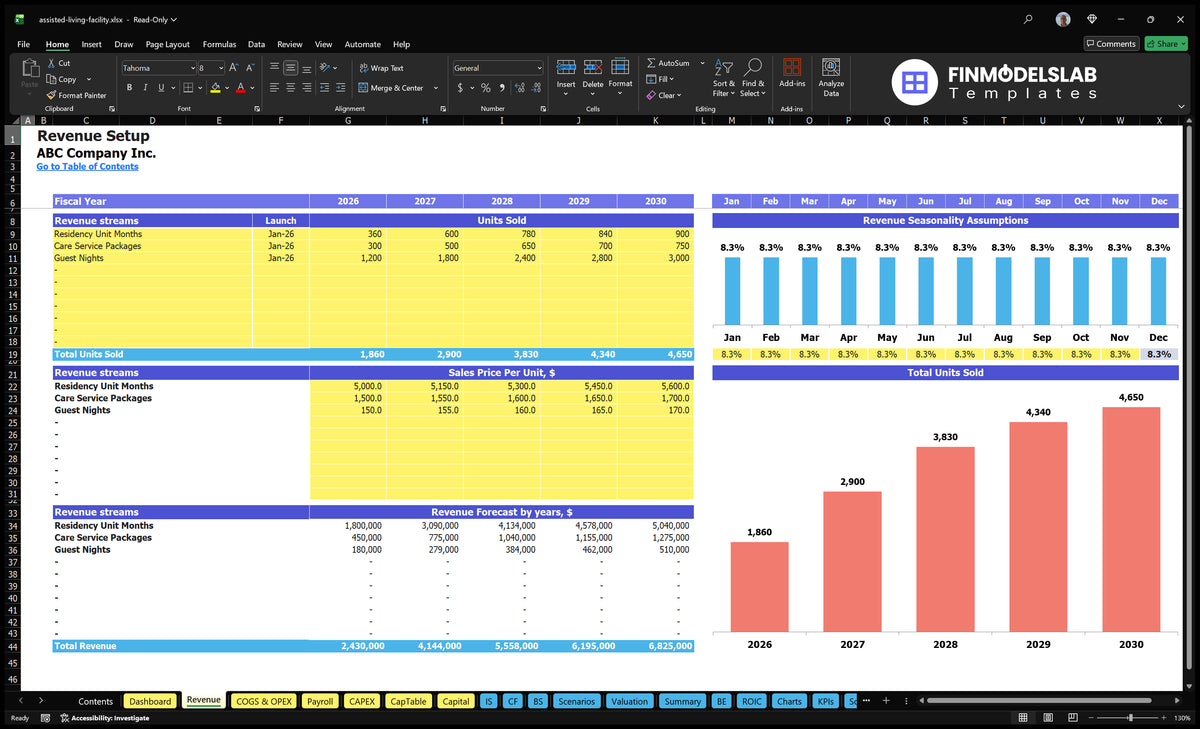
Task: Apply accounting dollar format
Action: tap(460, 88)
